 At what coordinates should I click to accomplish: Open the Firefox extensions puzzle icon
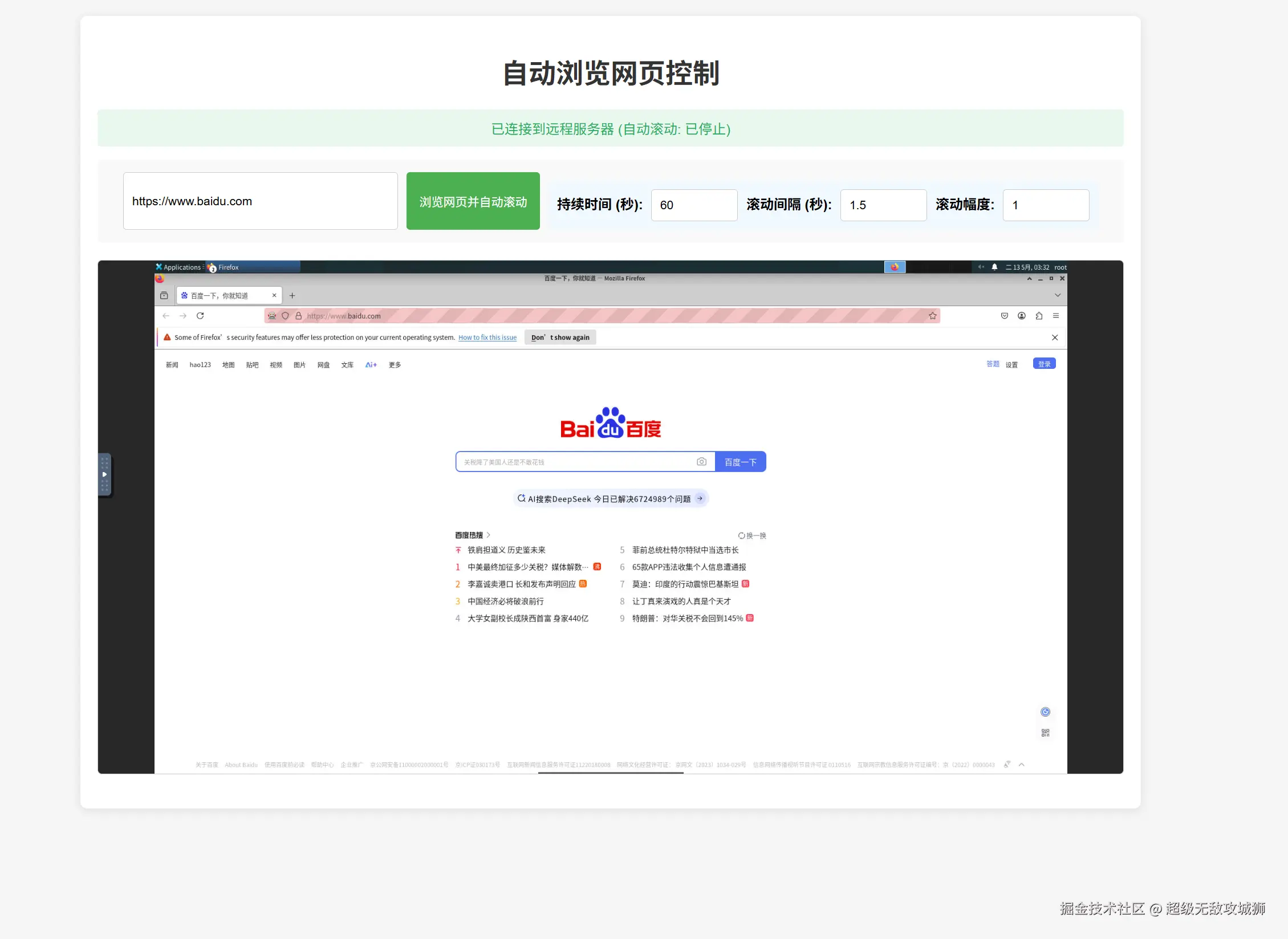(1039, 316)
